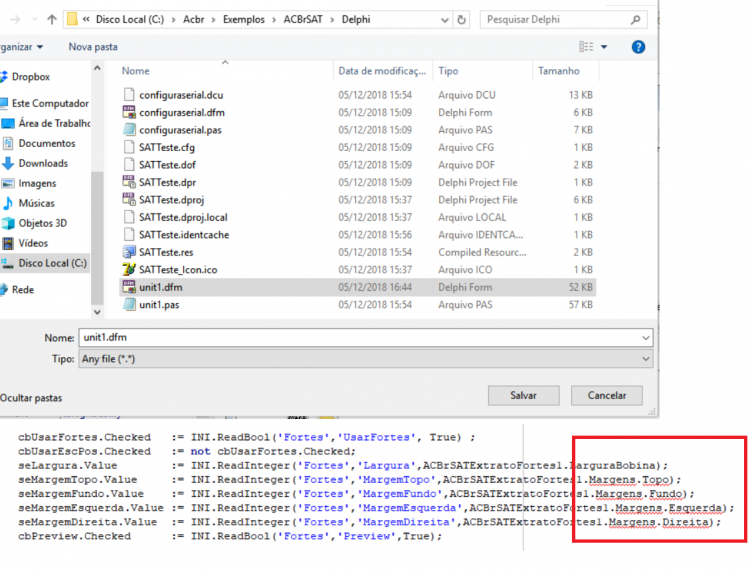
Task: Select Dropbox in the navigation pane
Action: 31,77
